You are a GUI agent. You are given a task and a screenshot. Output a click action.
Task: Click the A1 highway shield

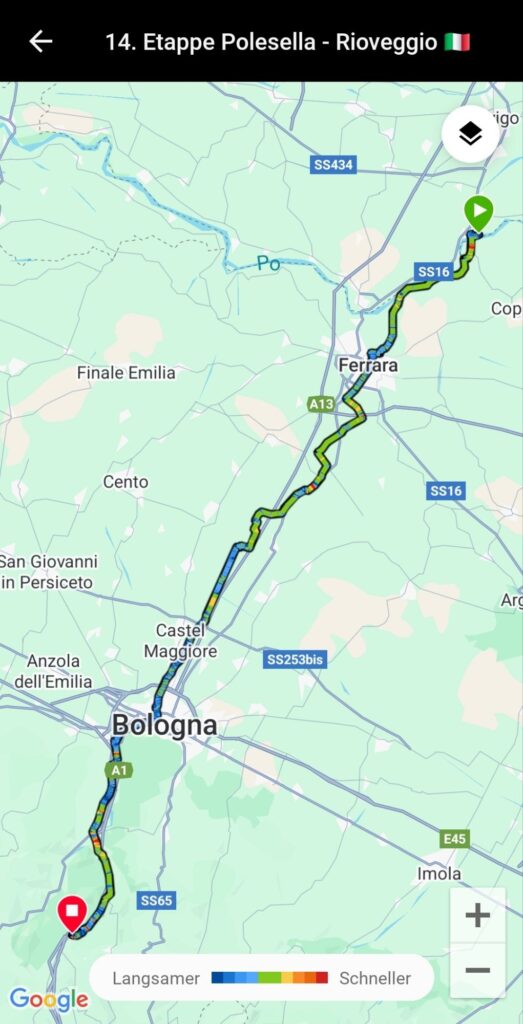[x=119, y=771]
